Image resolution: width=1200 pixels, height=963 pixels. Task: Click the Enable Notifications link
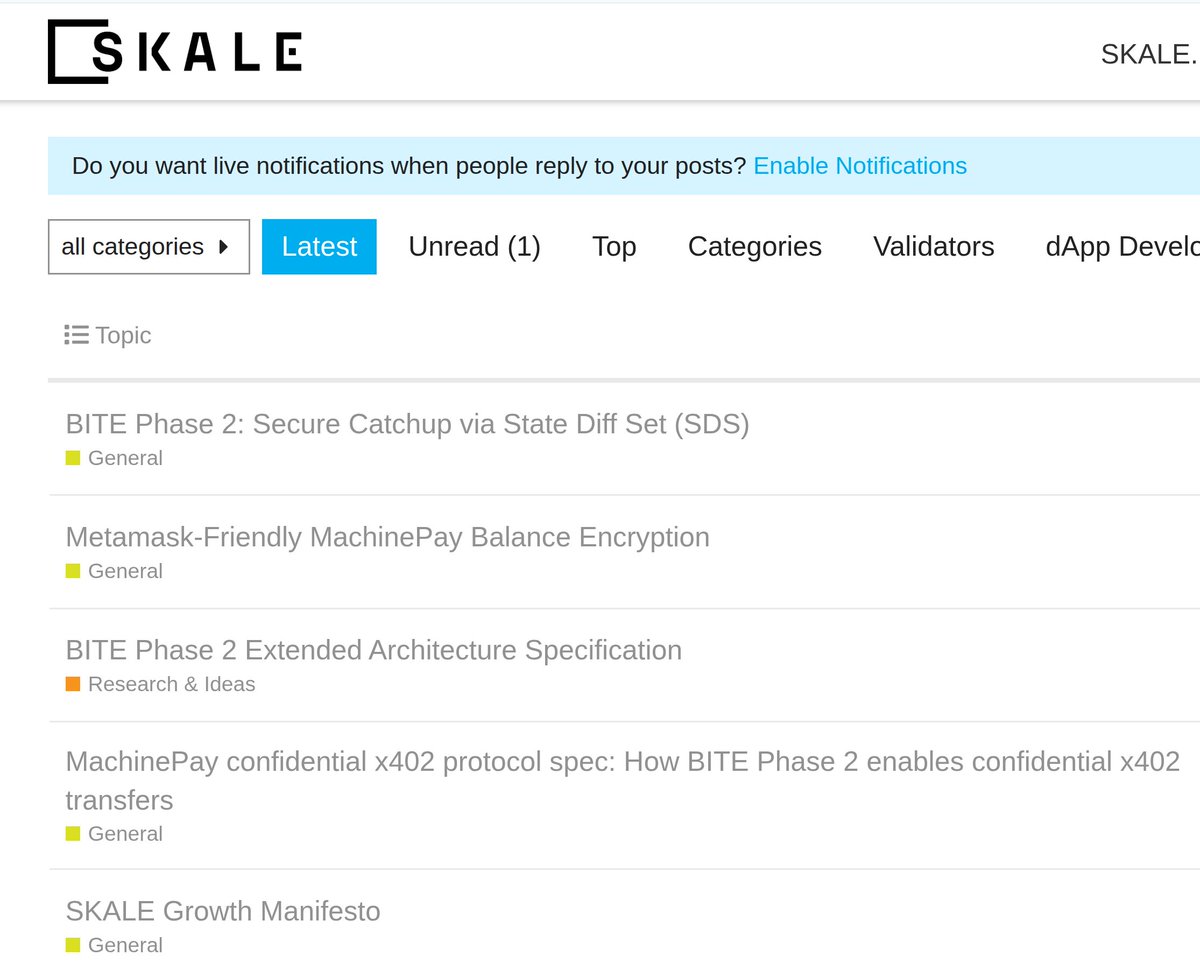point(860,166)
